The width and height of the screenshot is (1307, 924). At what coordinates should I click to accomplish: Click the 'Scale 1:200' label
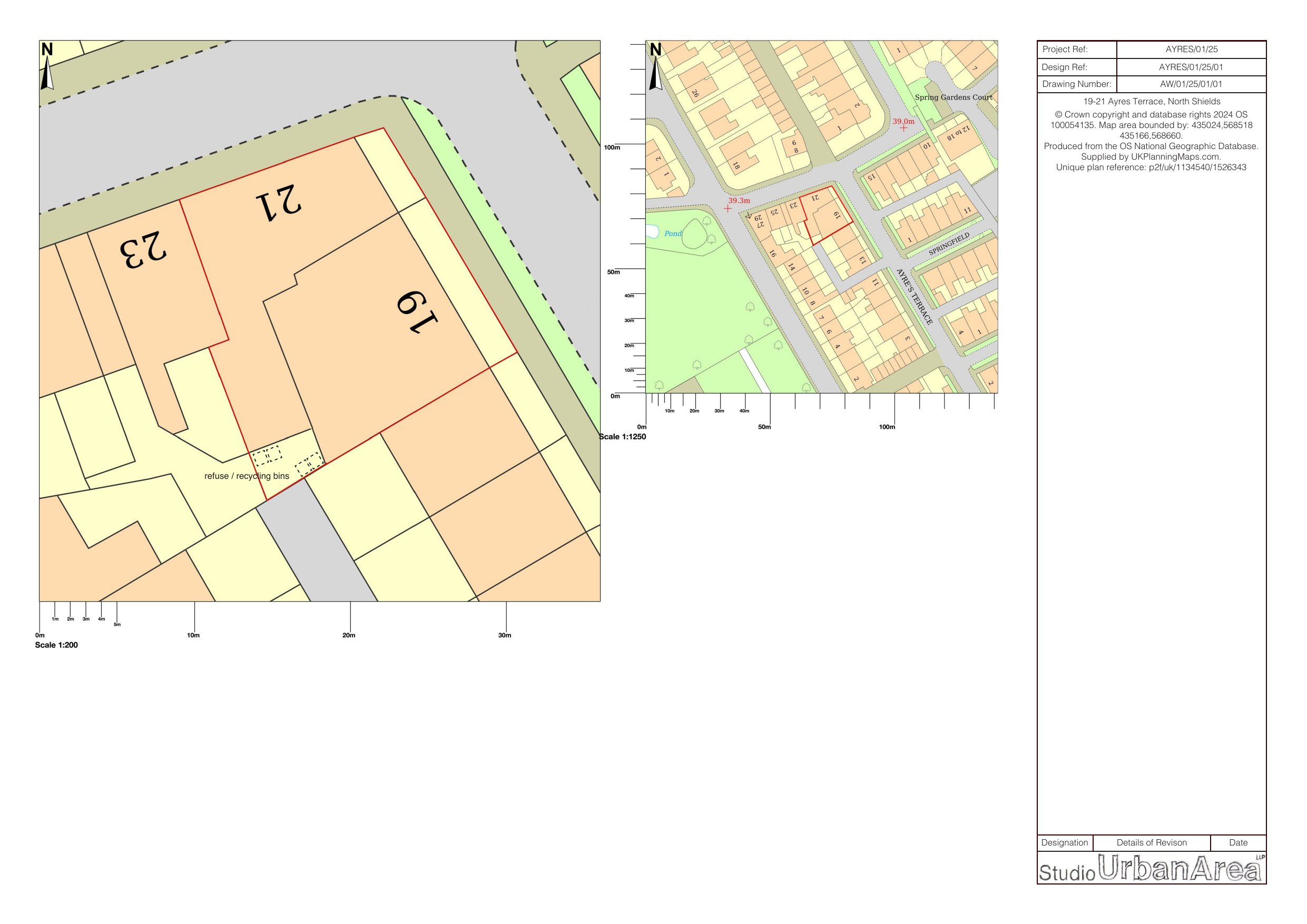point(56,645)
